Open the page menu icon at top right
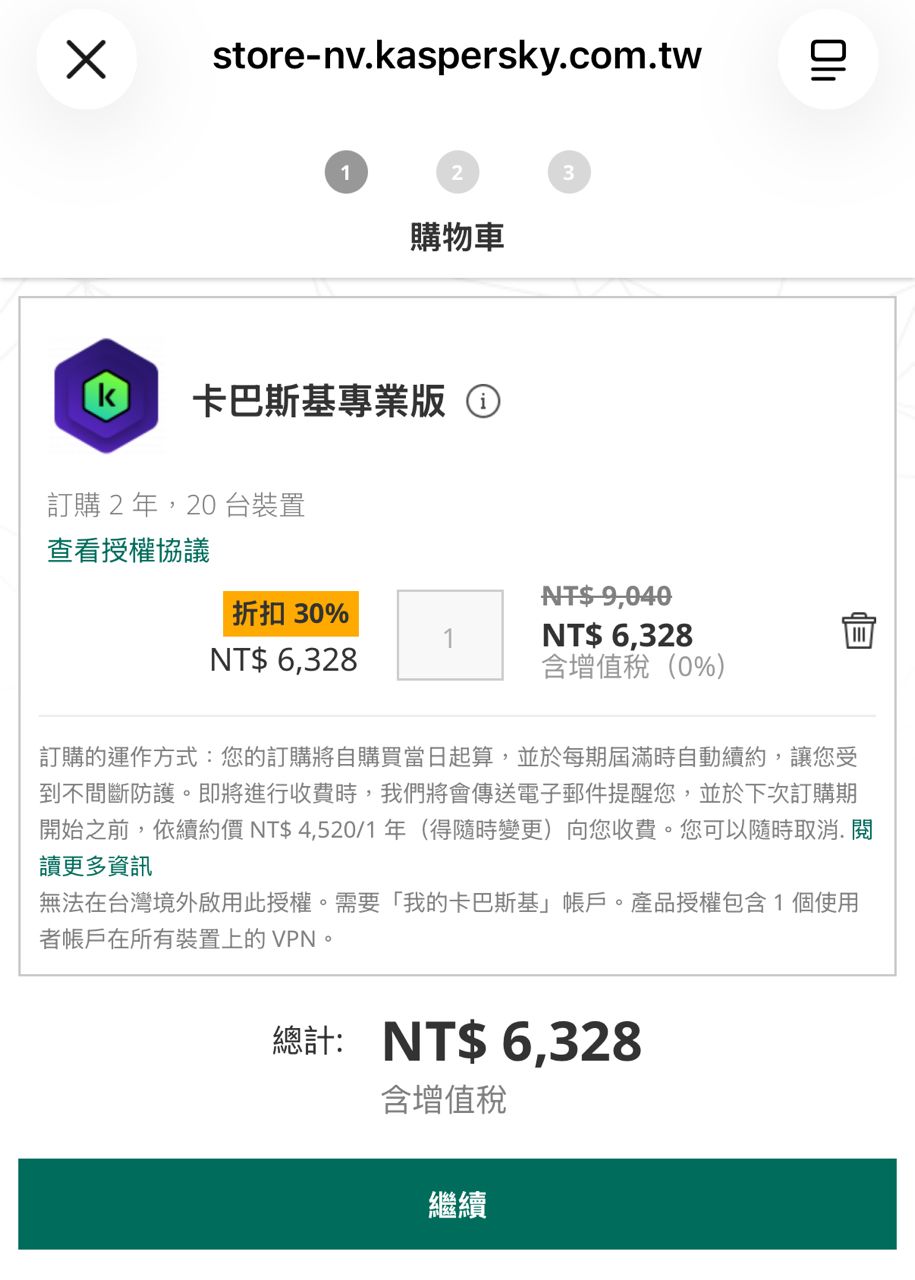The width and height of the screenshot is (915, 1280). point(827,60)
